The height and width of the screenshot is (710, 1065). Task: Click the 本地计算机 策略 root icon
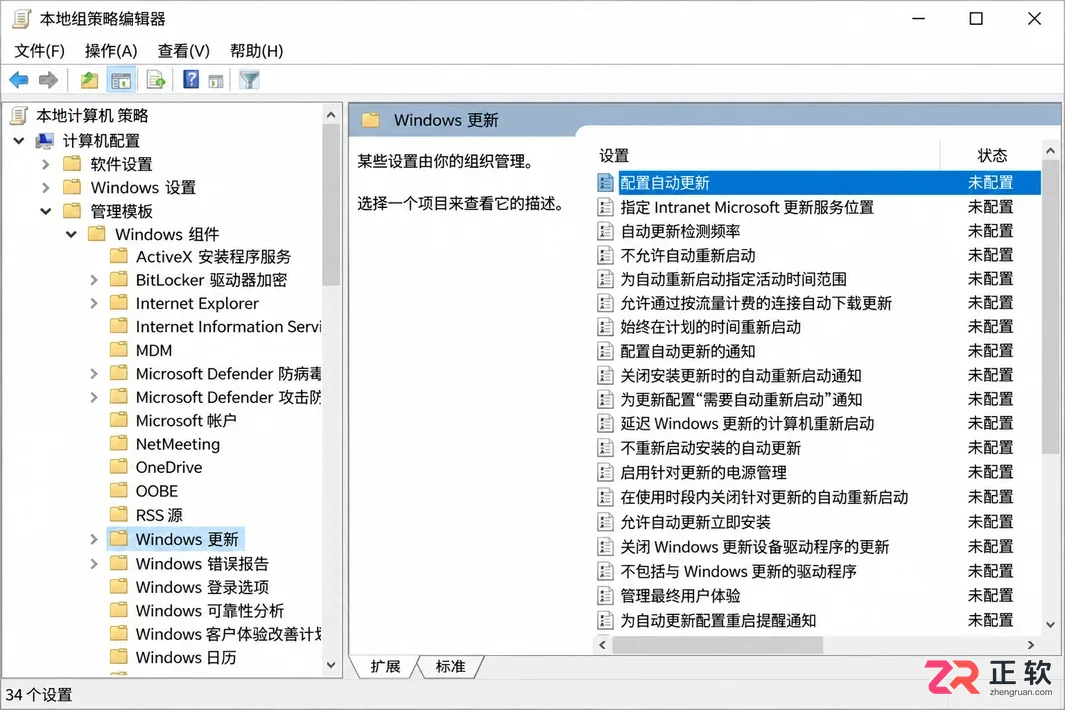coord(19,116)
